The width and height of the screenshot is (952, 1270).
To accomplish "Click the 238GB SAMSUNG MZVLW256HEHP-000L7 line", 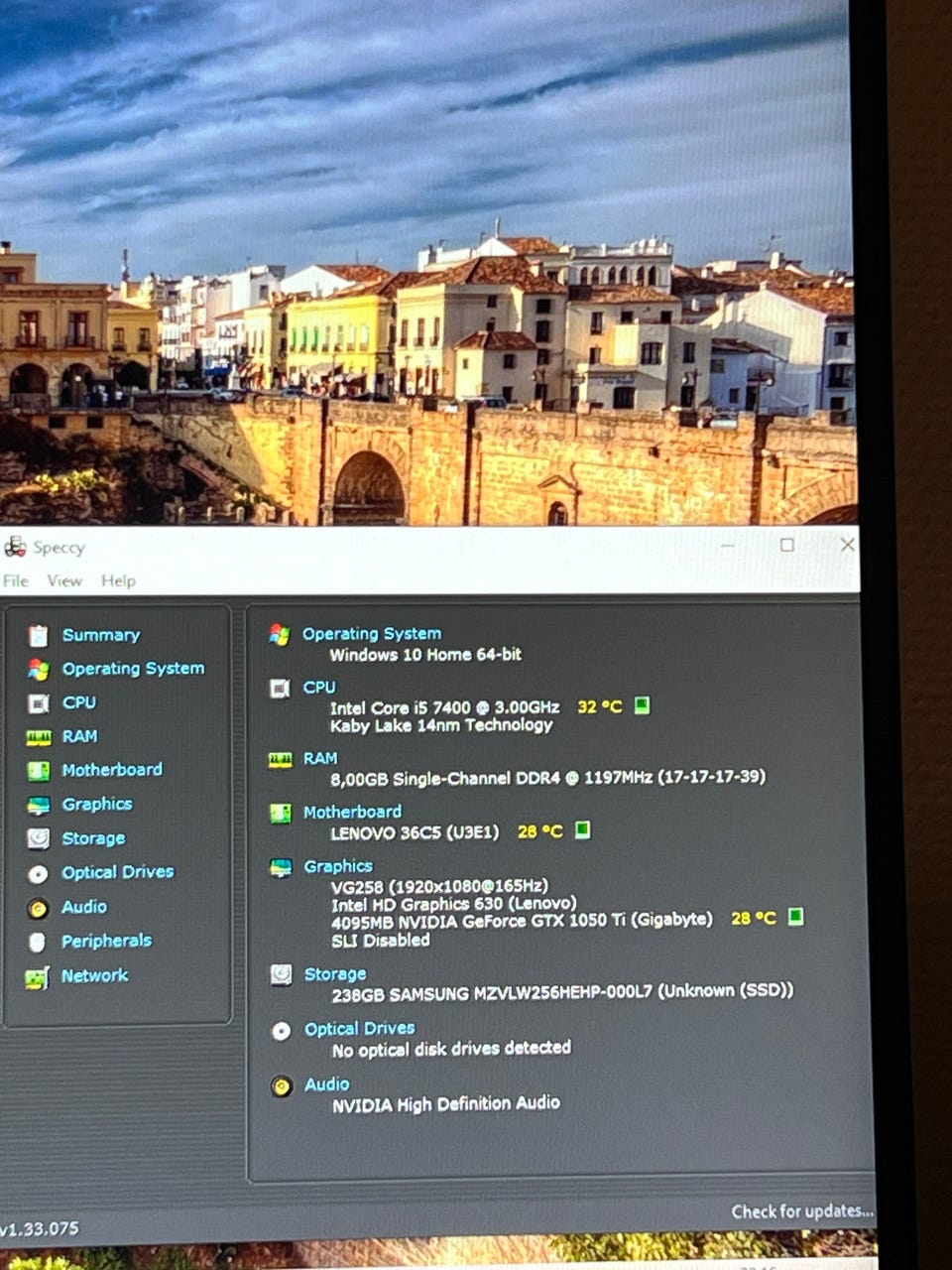I will click(562, 992).
